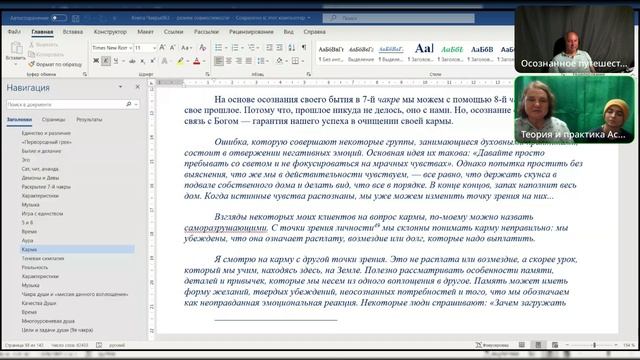Screen dimensions: 640x360
Task: Toggle the AutoSave (Автосохранение) switch
Action: (59, 18)
